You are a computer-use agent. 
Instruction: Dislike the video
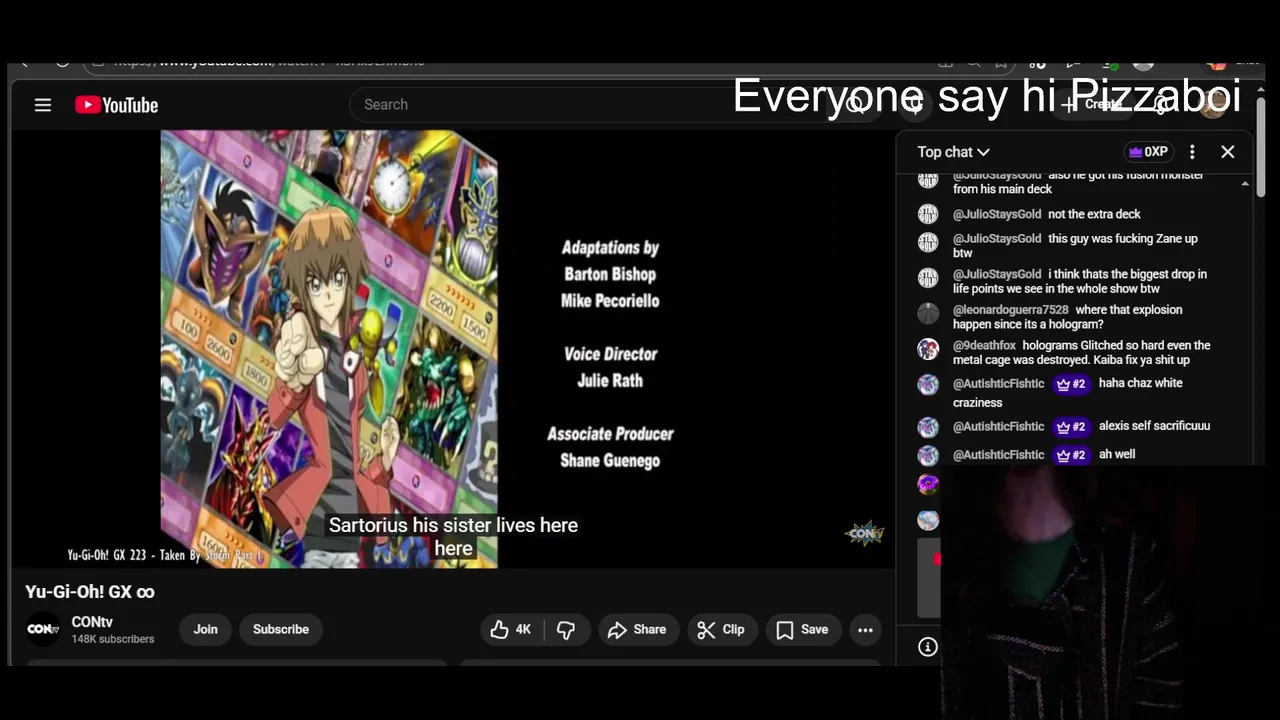pos(566,629)
